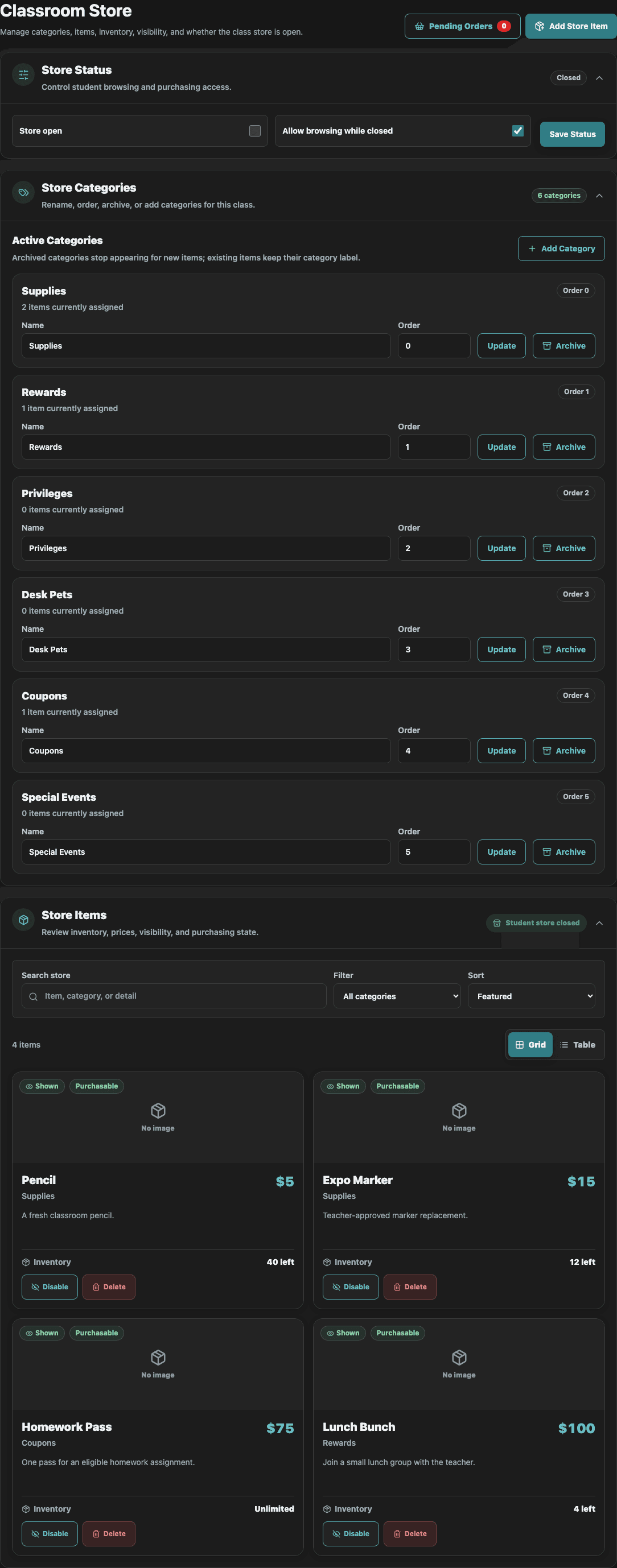Click the $75 price on Homework Pass

point(280,1428)
